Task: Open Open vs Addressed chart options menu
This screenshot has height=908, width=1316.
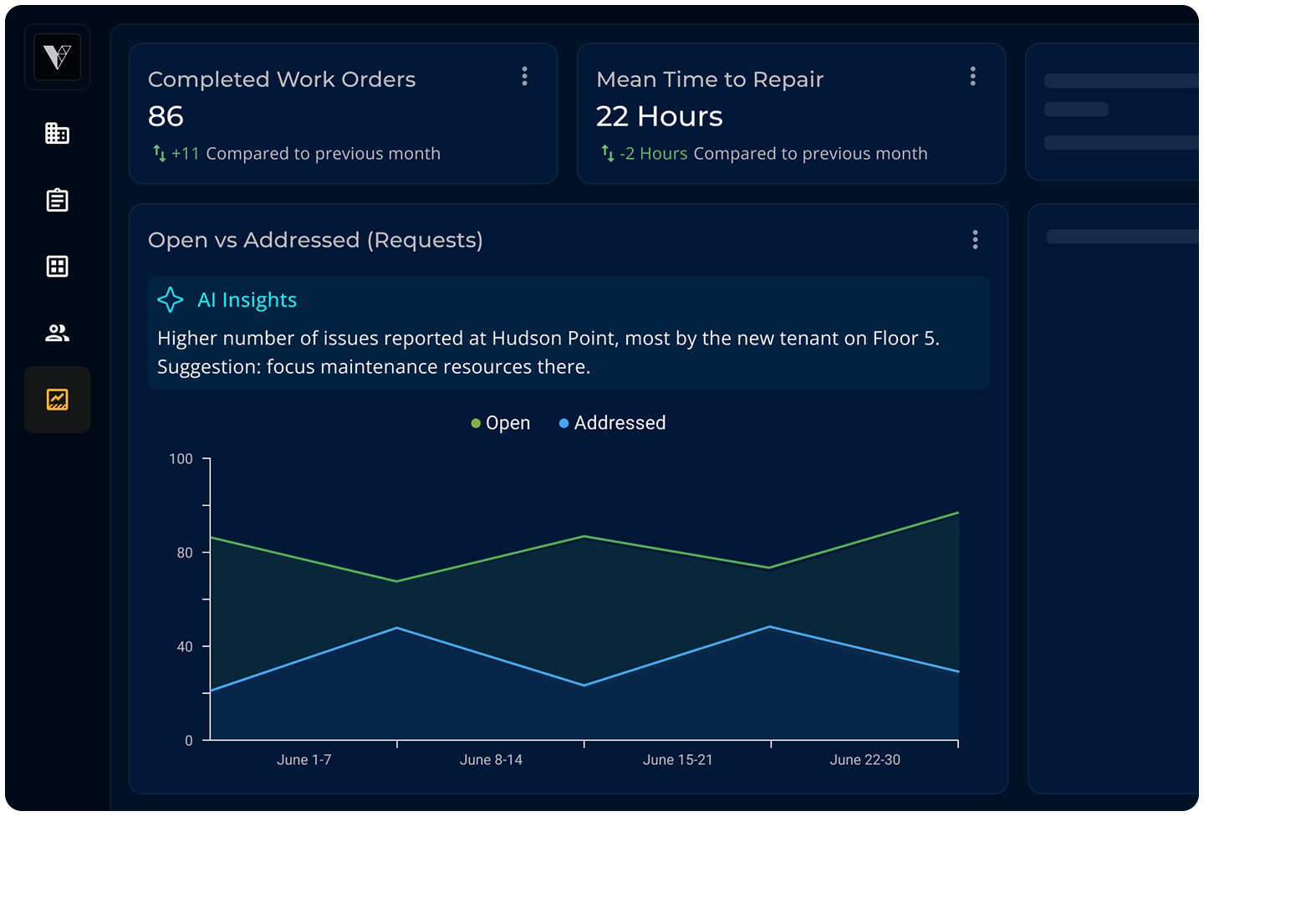Action: tap(975, 240)
